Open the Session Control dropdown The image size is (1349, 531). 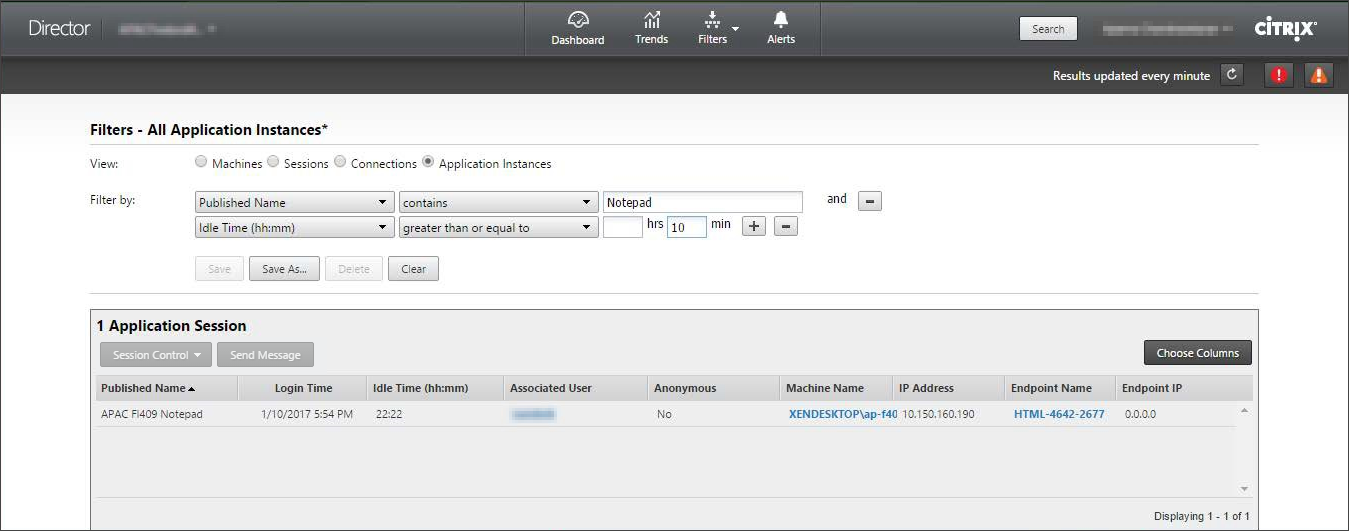[x=155, y=355]
